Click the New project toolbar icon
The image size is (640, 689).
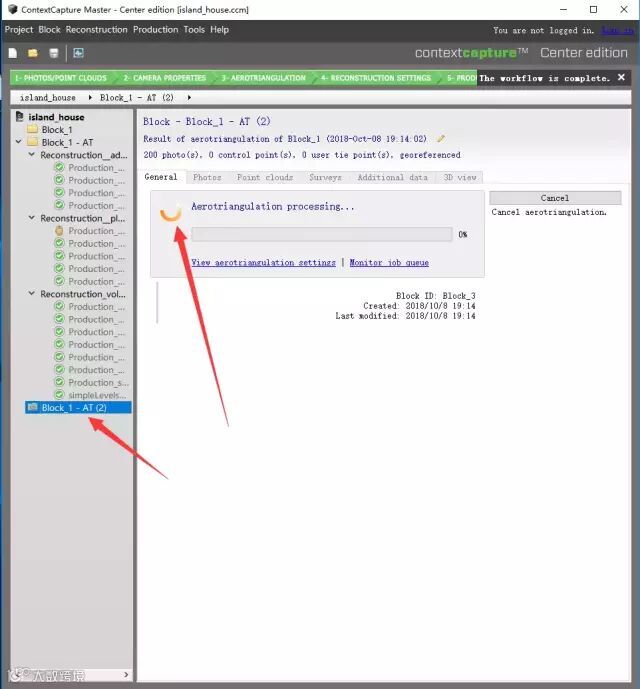(13, 53)
